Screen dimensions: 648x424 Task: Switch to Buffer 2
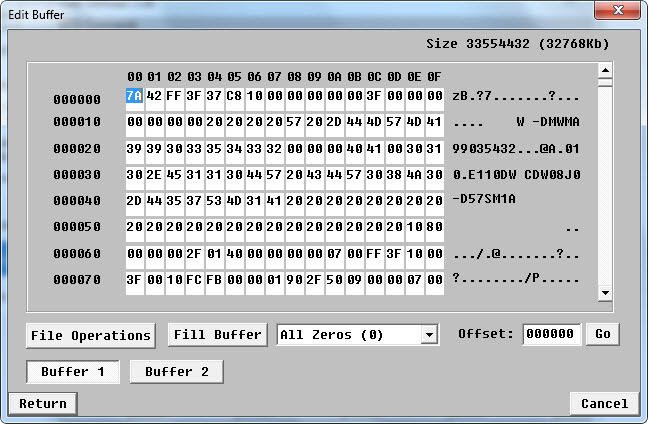(x=176, y=372)
